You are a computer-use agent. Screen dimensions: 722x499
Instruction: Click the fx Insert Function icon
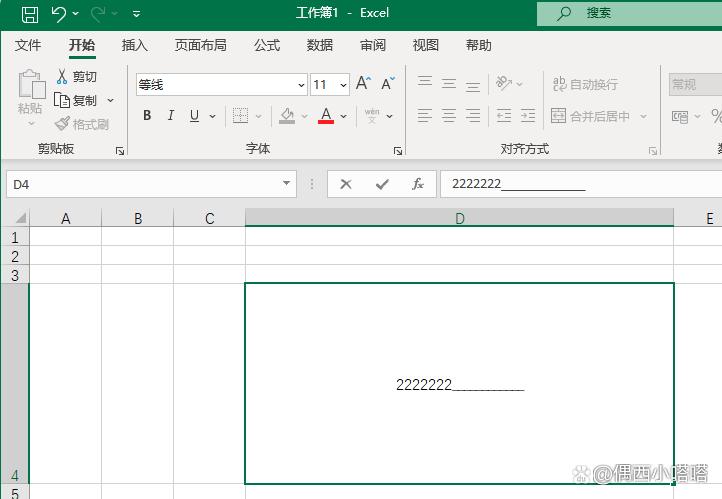[x=418, y=184]
